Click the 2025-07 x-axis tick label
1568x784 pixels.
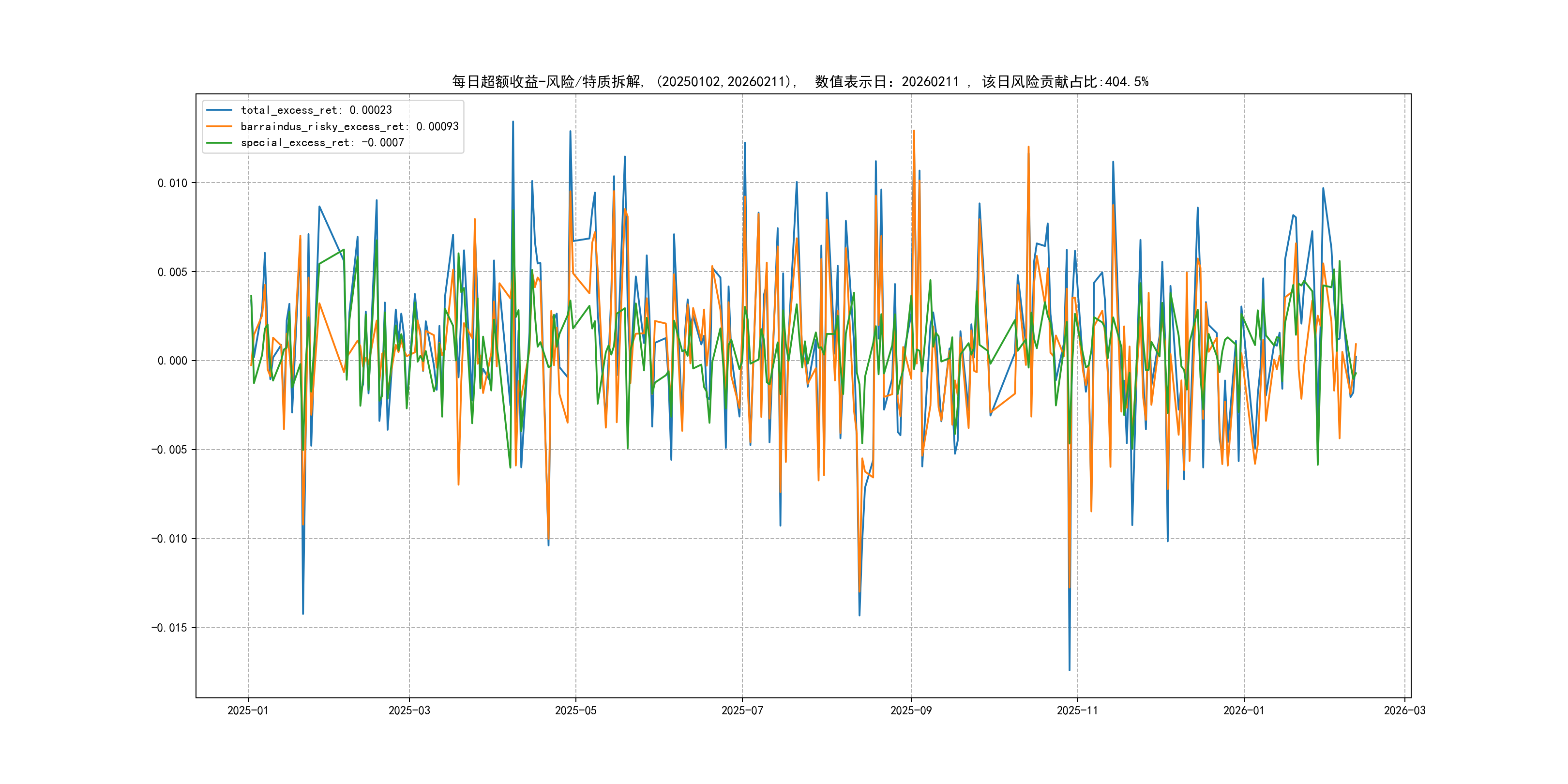pyautogui.click(x=742, y=710)
